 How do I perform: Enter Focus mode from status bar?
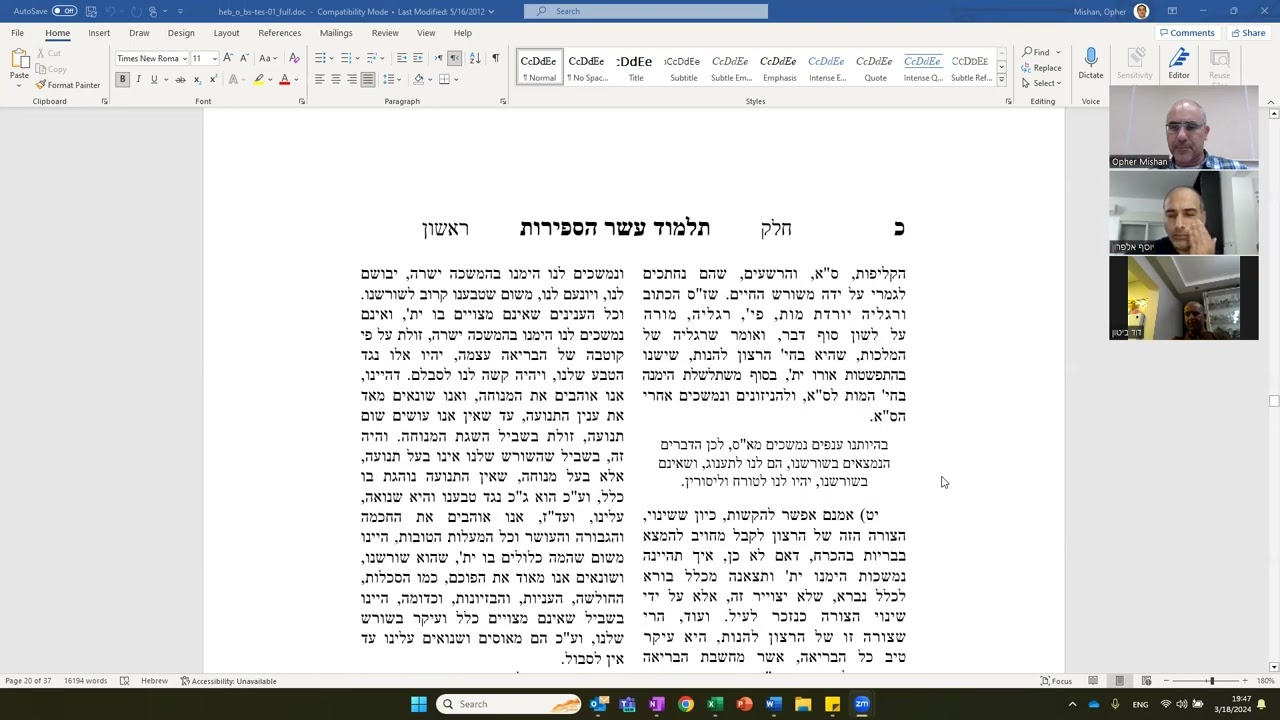tap(1056, 681)
